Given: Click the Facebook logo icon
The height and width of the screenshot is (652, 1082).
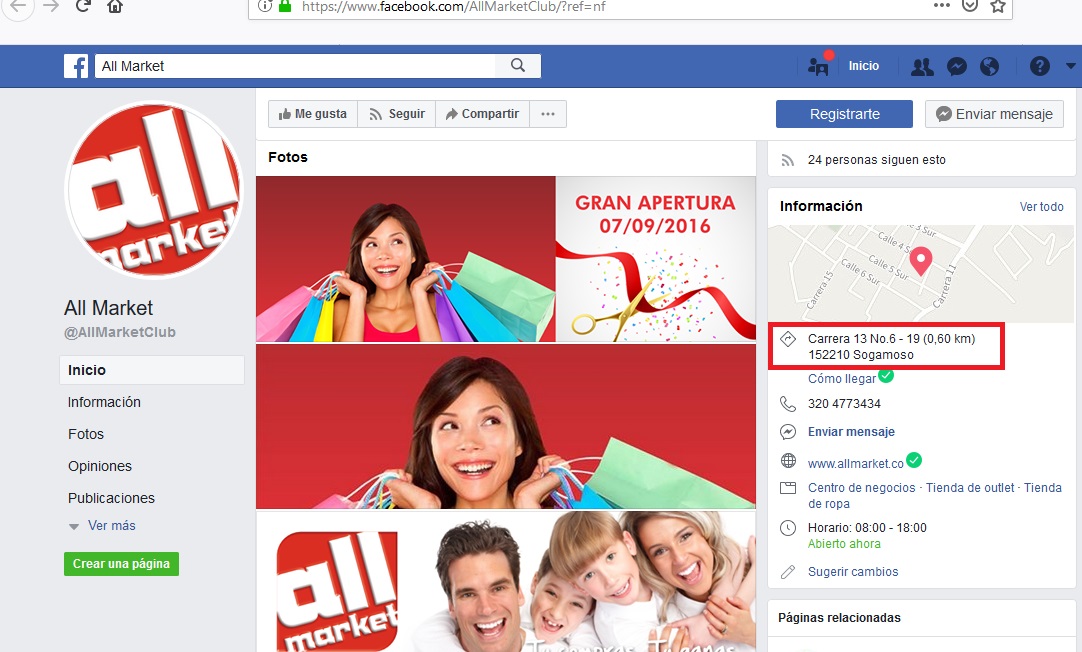Looking at the screenshot, I should (76, 66).
